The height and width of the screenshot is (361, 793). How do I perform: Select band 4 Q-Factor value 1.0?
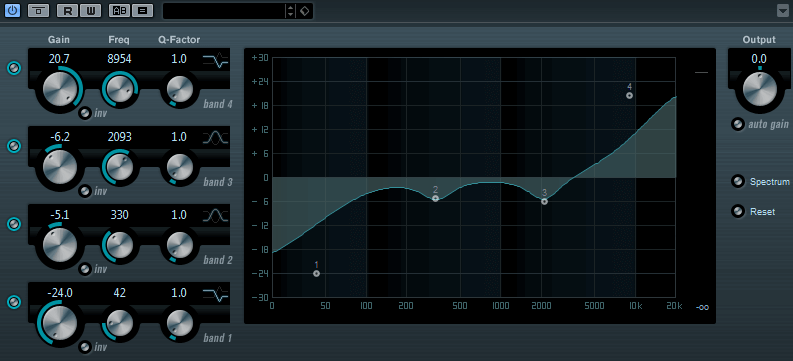(179, 59)
